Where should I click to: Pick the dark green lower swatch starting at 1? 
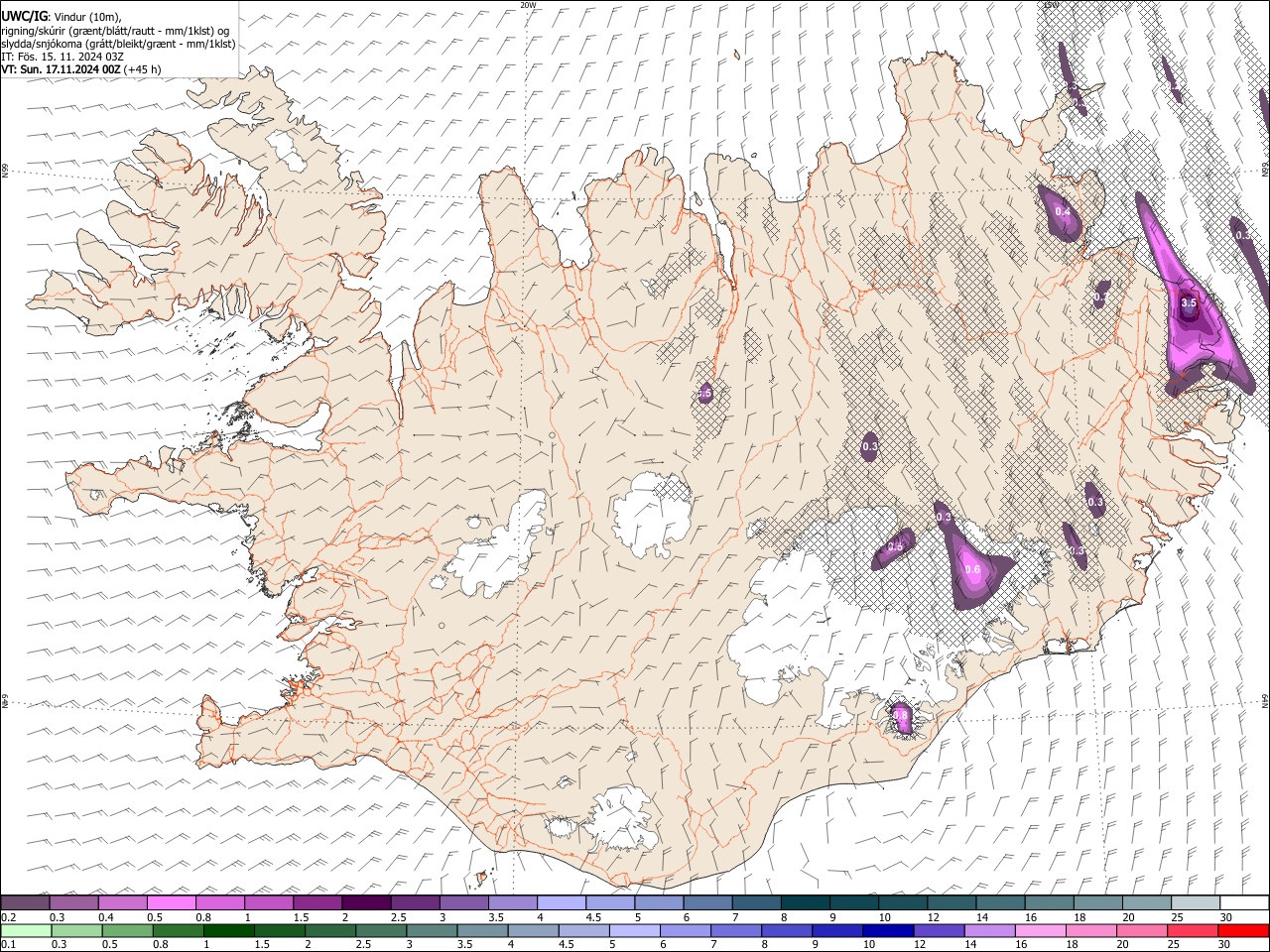pyautogui.click(x=228, y=930)
